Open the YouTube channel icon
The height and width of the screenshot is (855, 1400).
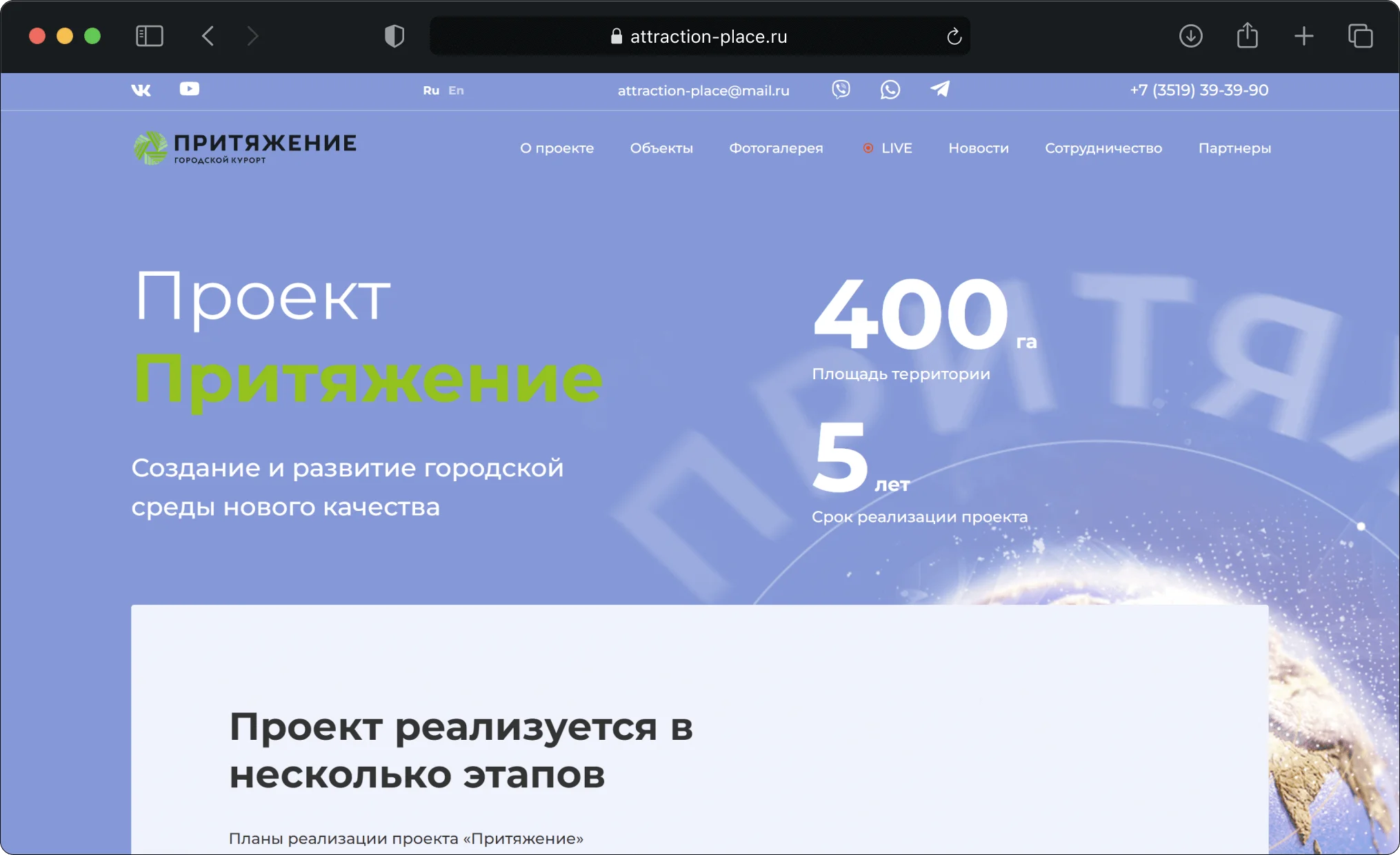(190, 89)
